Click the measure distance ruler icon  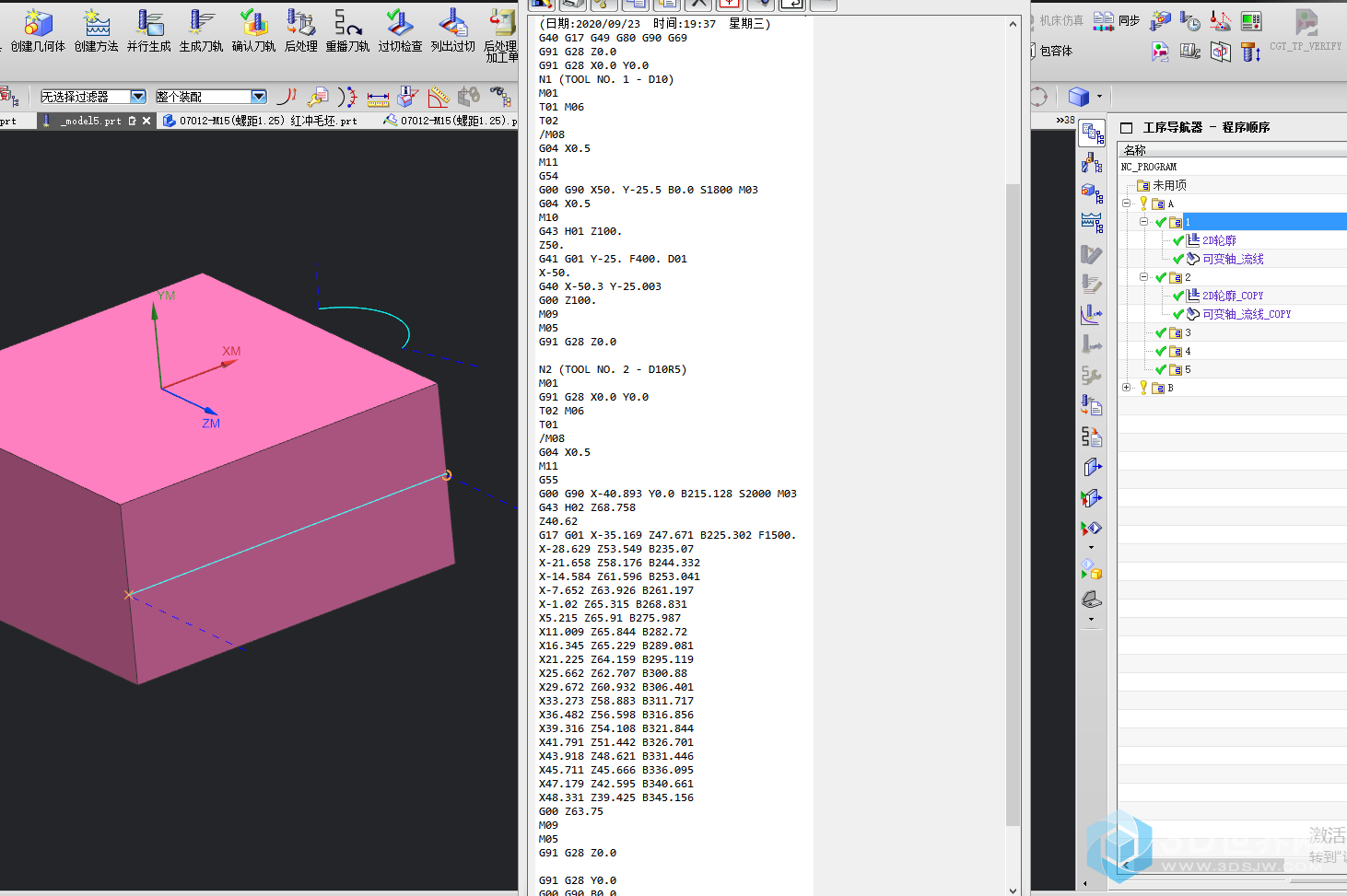pyautogui.click(x=378, y=97)
